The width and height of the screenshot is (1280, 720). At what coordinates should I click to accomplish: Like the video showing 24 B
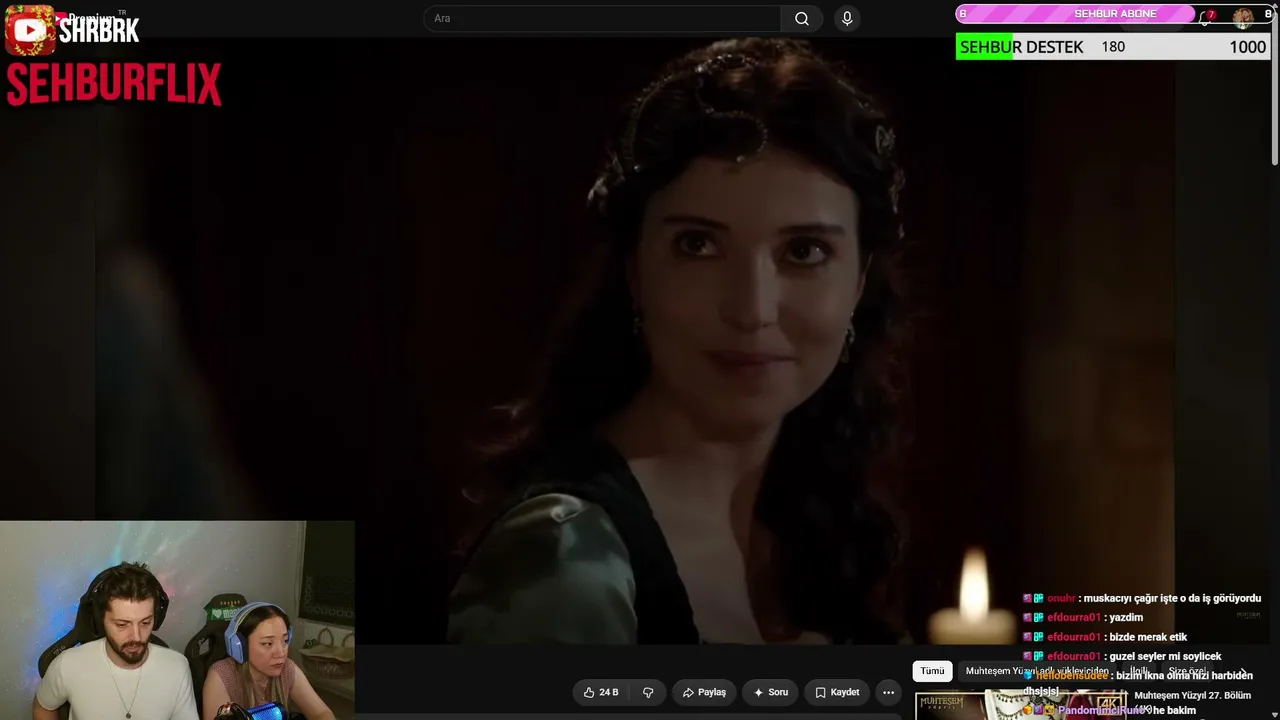(x=601, y=692)
